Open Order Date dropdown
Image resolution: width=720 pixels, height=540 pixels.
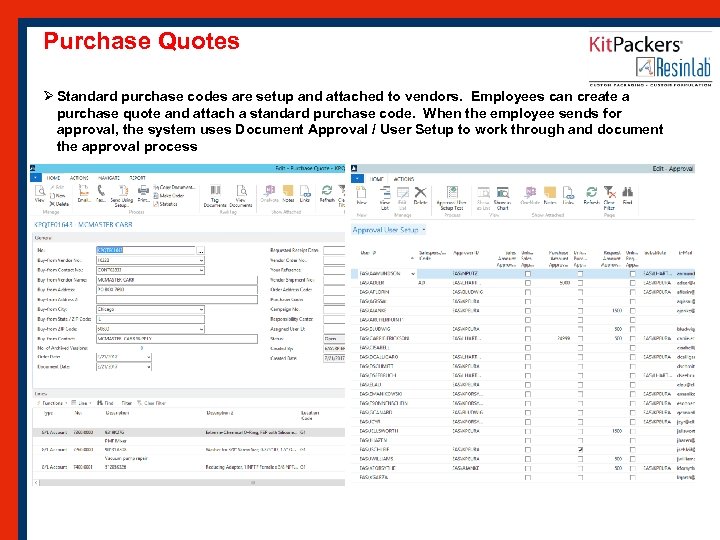tap(148, 357)
